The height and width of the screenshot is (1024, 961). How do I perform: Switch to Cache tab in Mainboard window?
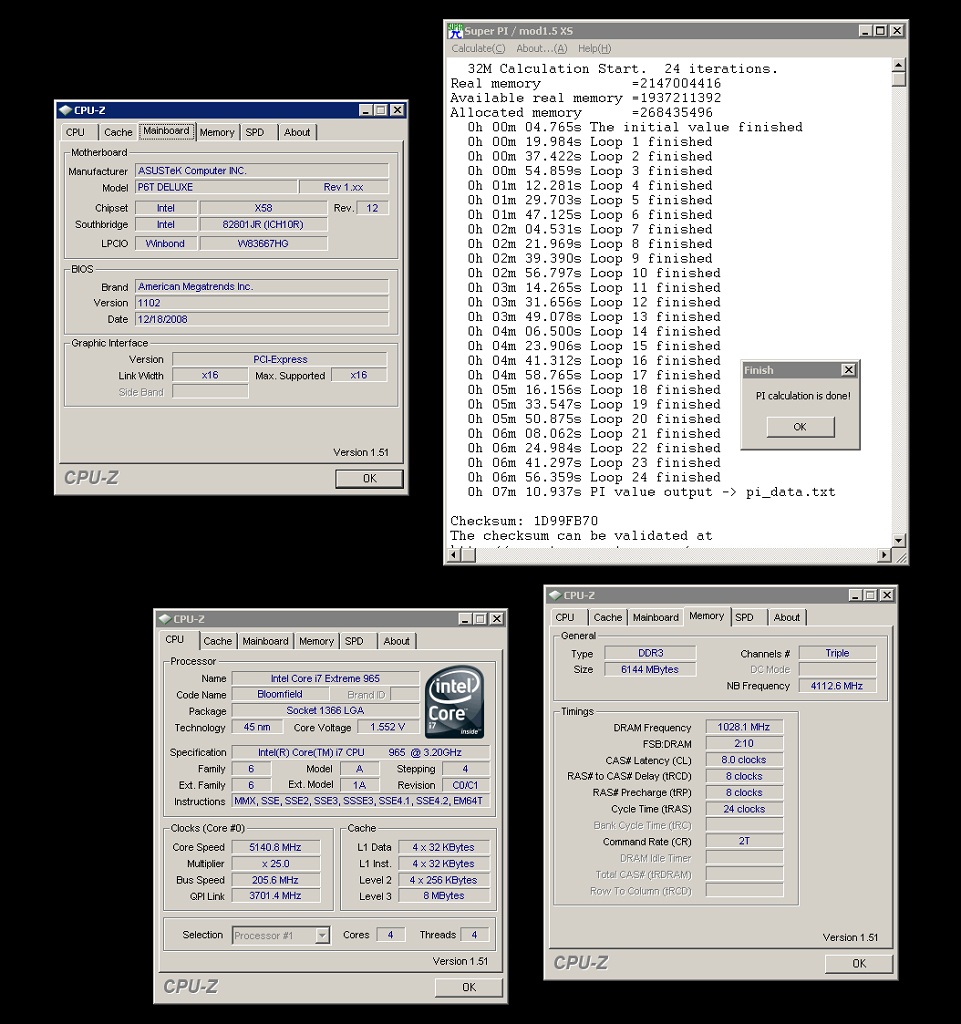[x=118, y=132]
